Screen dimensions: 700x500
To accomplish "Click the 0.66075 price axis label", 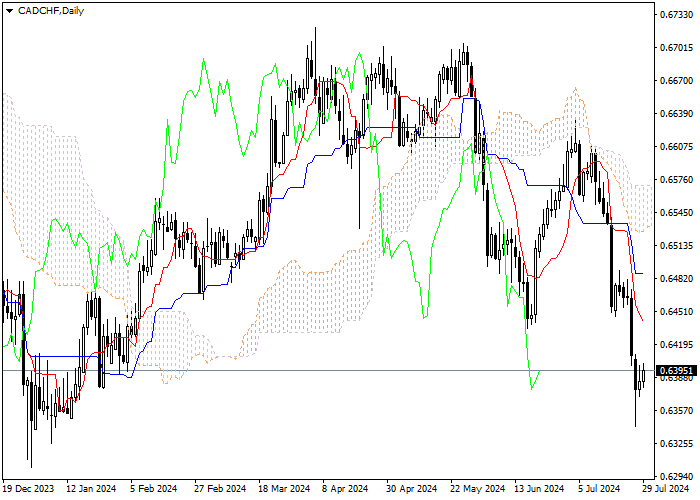I will [x=677, y=147].
